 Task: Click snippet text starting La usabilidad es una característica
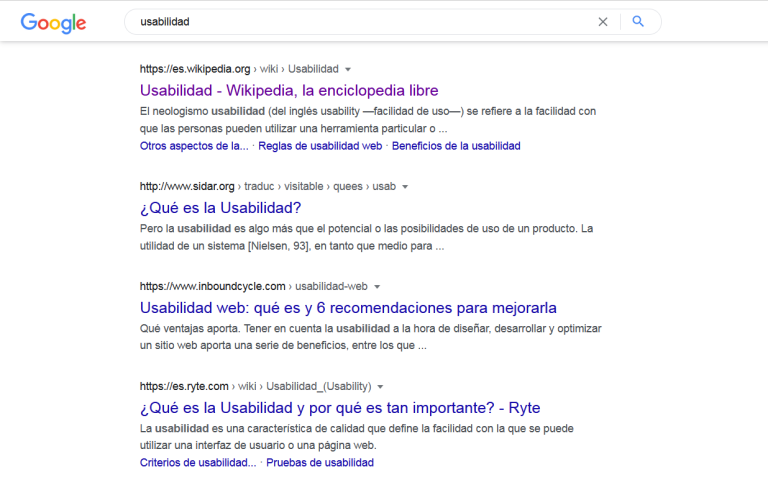click(357, 437)
